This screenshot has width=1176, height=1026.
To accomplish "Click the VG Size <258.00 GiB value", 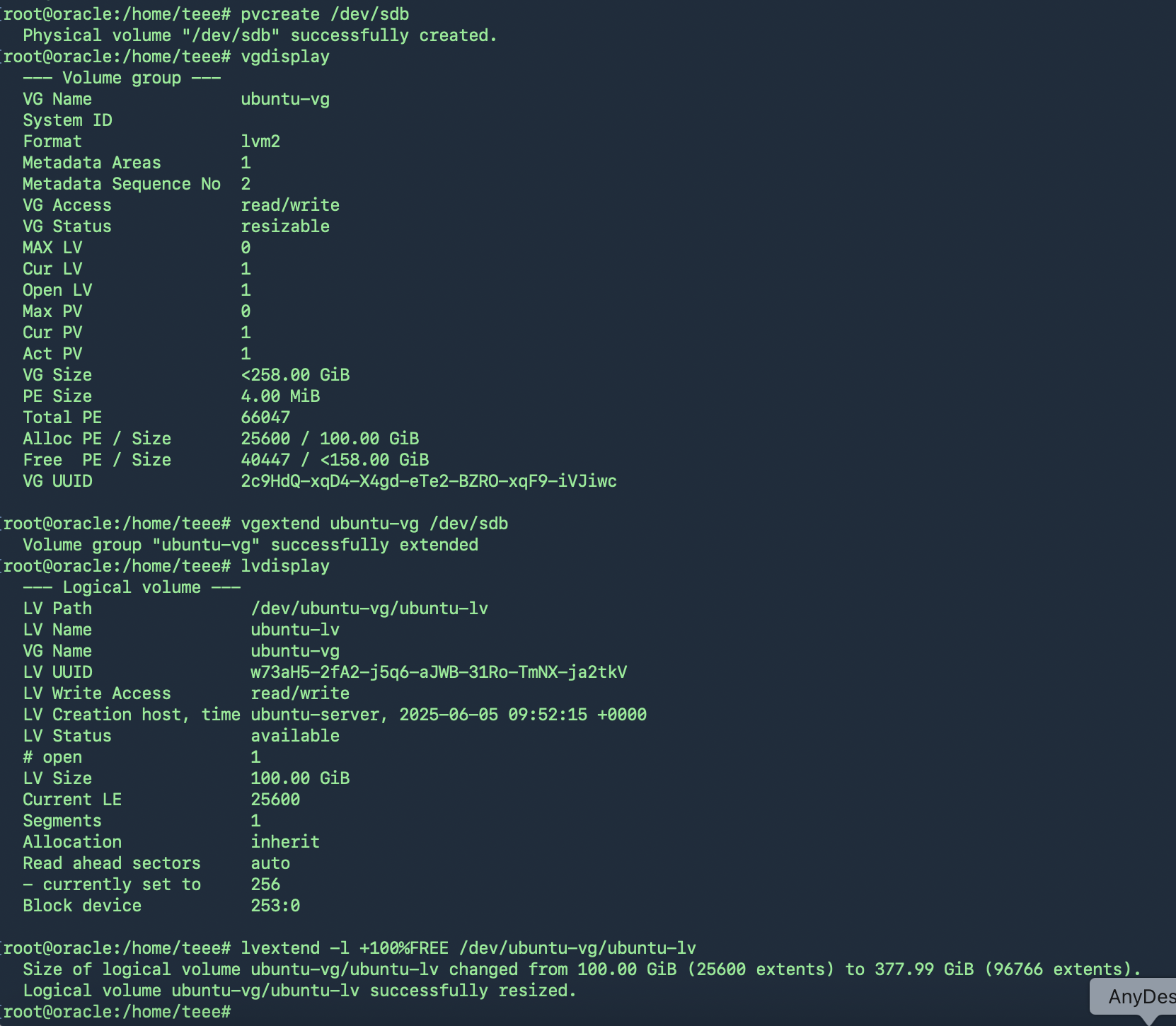I will [295, 375].
